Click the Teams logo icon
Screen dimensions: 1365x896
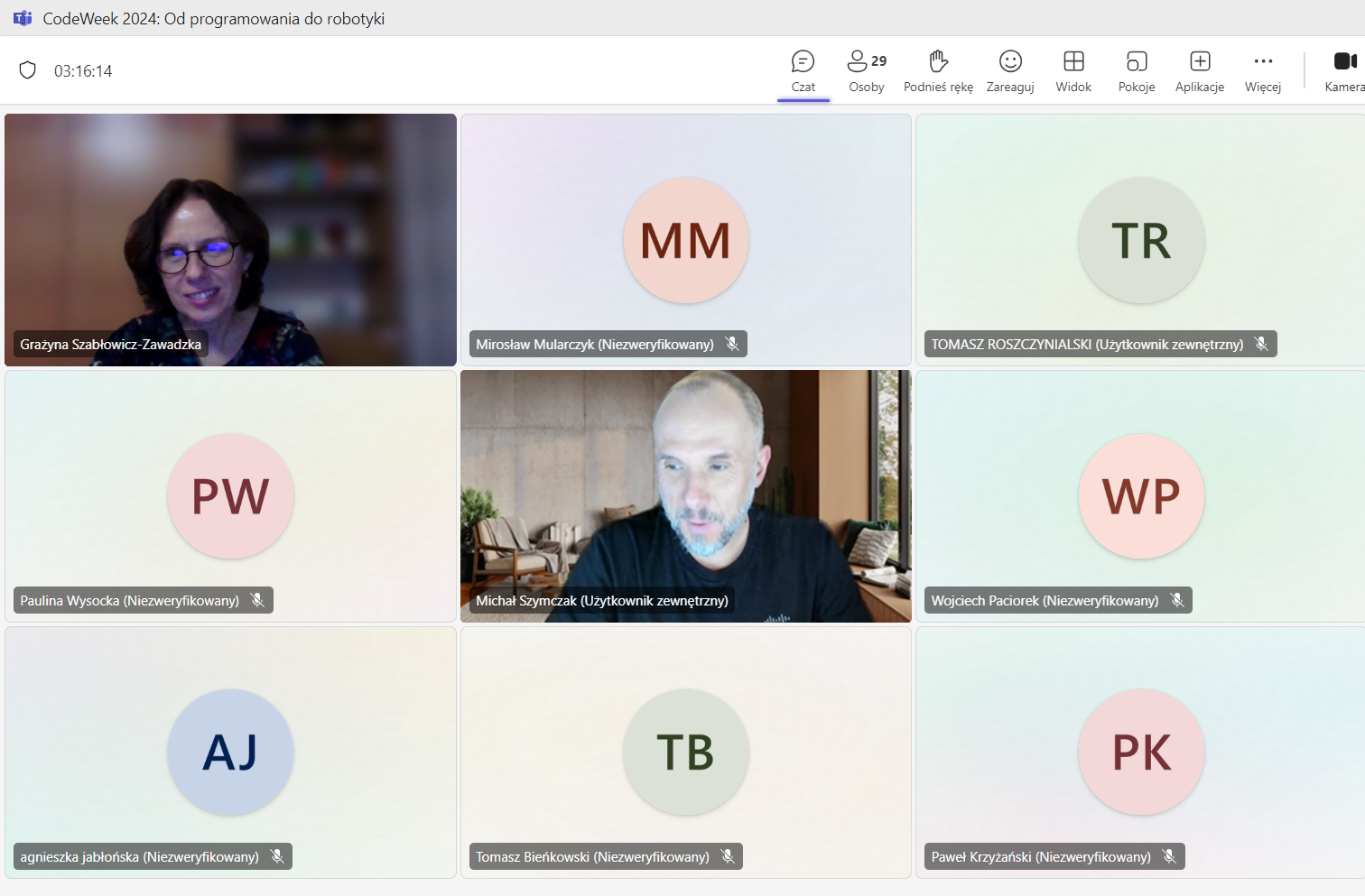tap(23, 18)
